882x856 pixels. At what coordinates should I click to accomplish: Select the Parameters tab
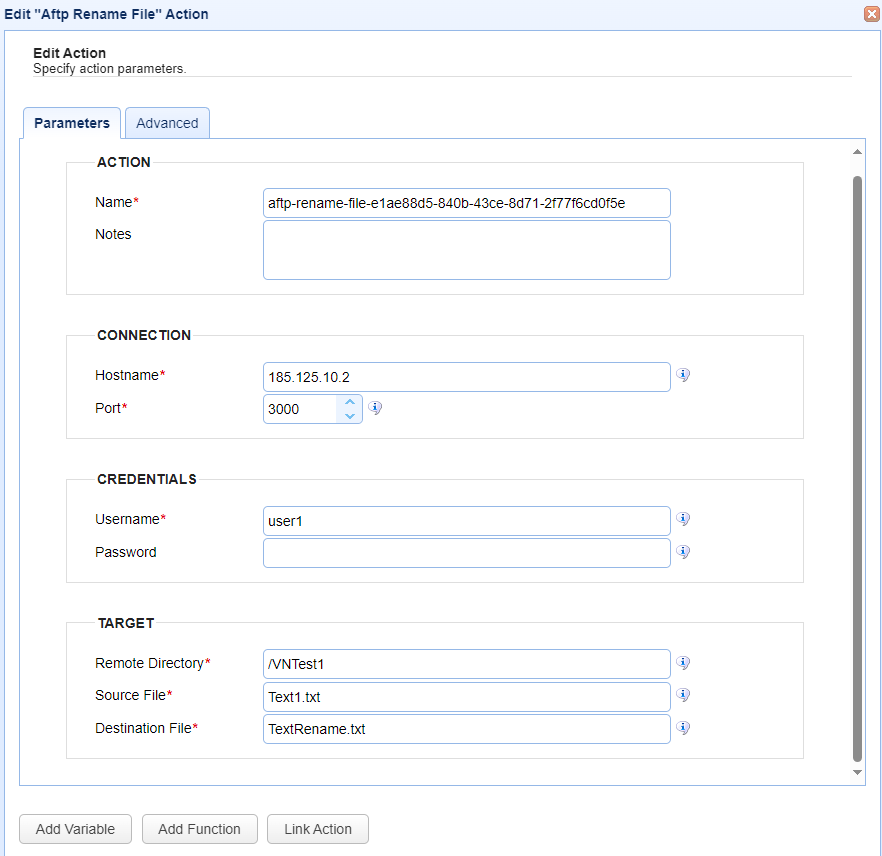tap(72, 123)
